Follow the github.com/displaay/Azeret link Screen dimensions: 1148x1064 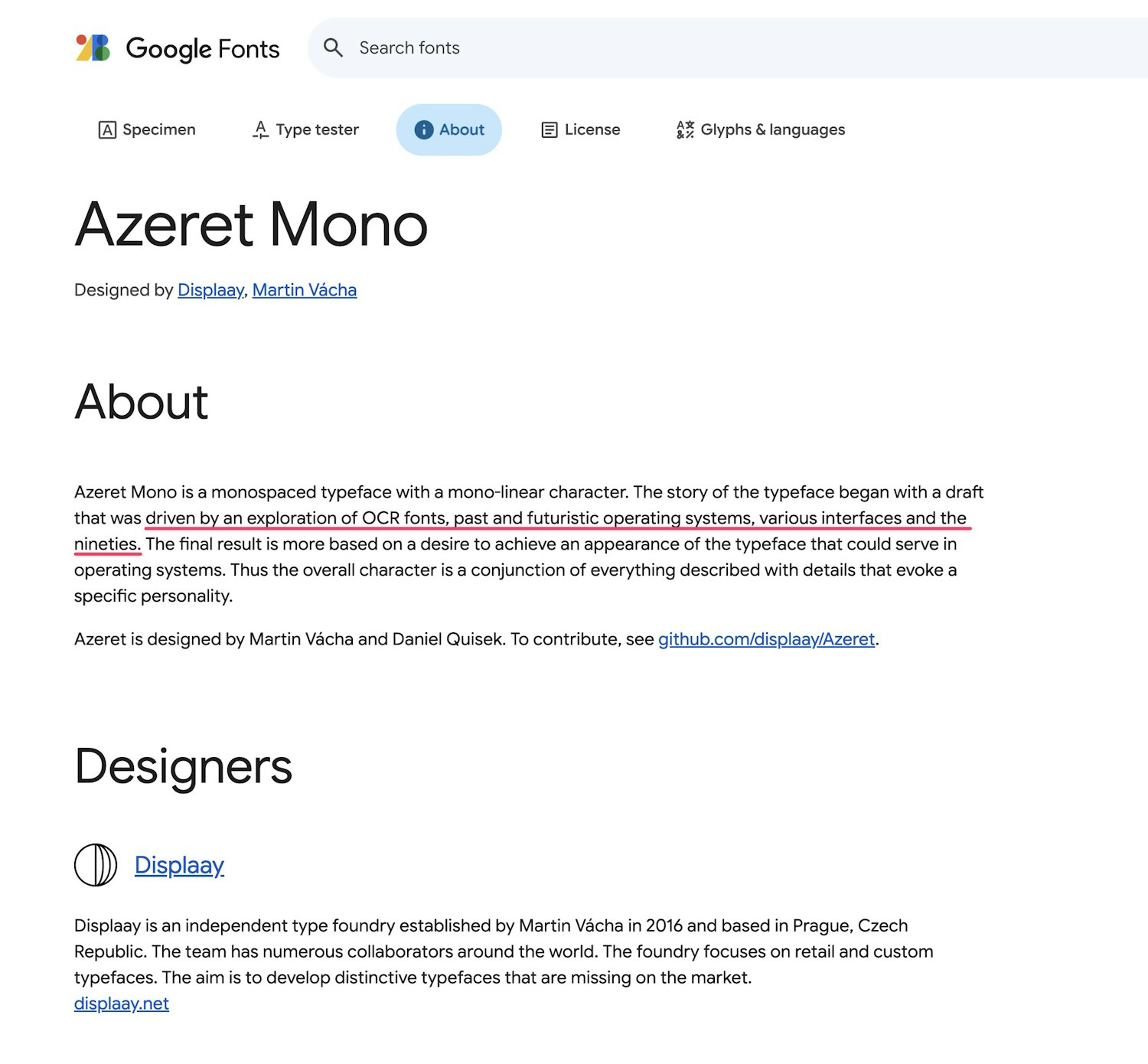[766, 639]
